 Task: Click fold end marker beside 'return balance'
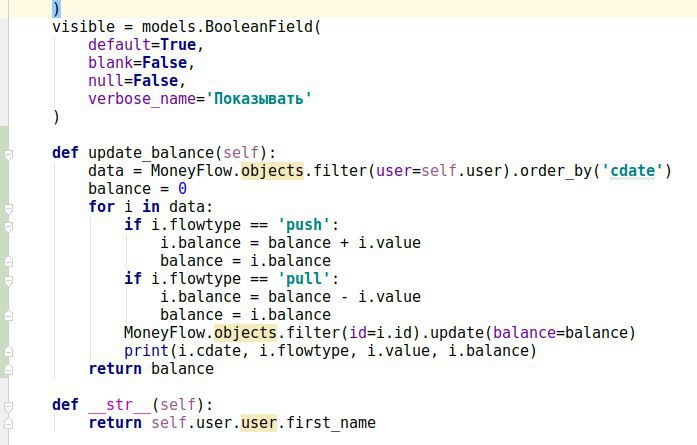tap(8, 369)
